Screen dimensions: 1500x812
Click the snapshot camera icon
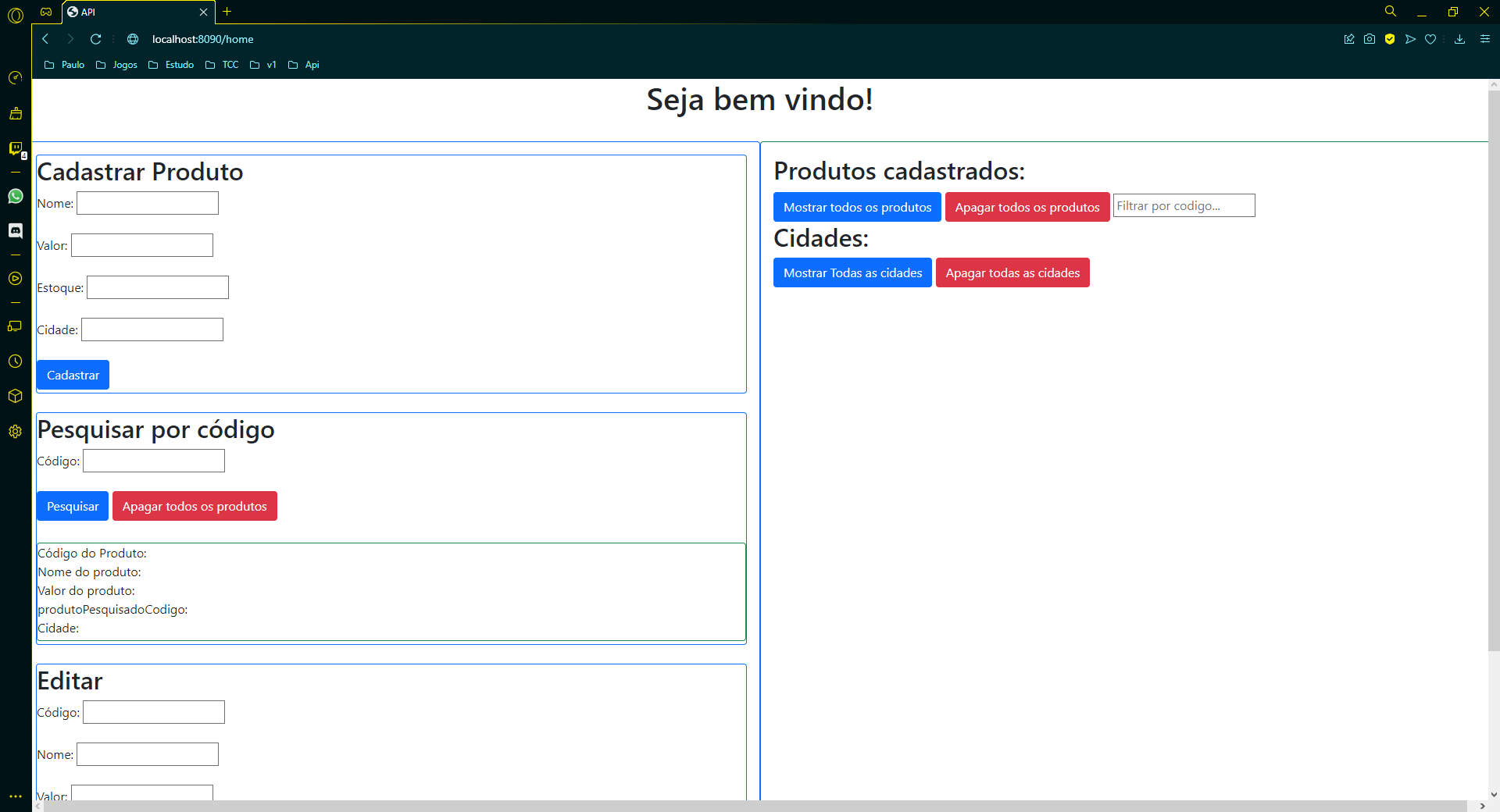coord(1370,39)
